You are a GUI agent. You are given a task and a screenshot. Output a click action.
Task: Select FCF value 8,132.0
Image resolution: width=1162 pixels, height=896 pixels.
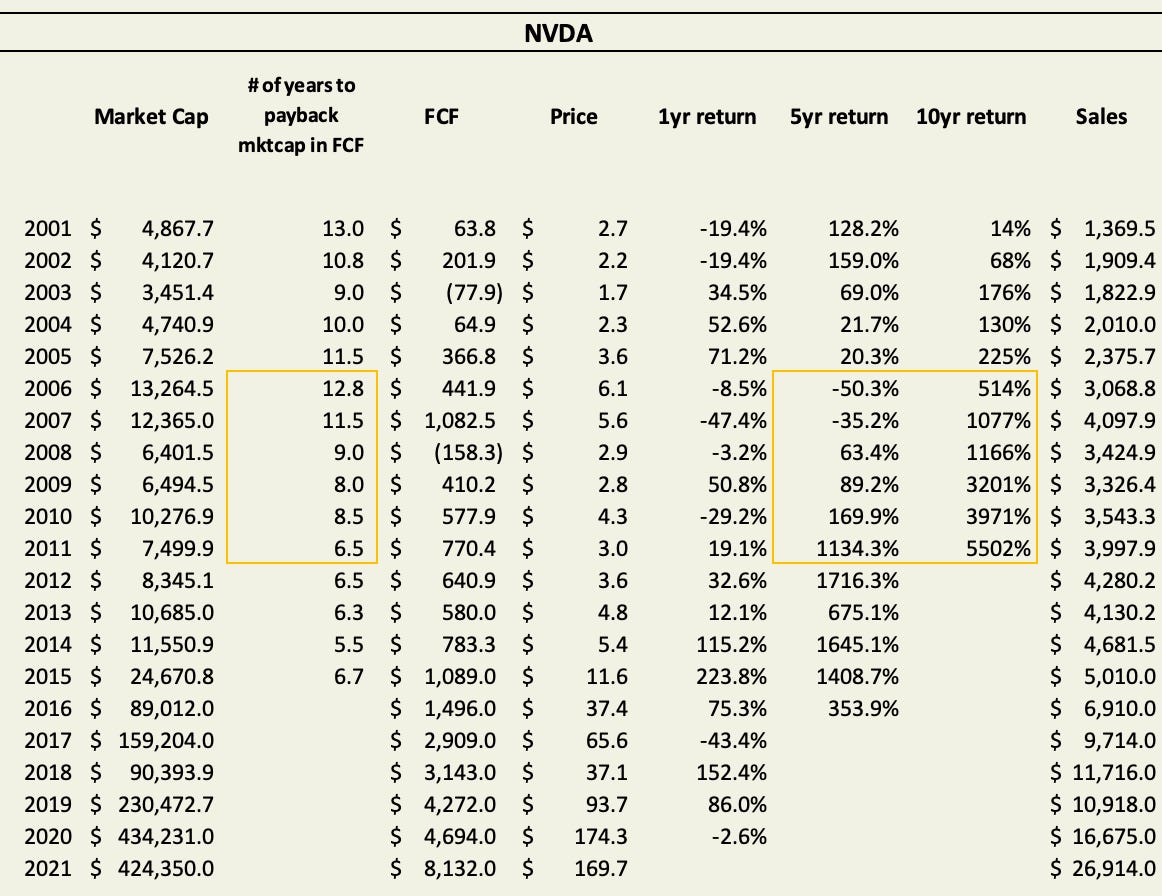(459, 868)
